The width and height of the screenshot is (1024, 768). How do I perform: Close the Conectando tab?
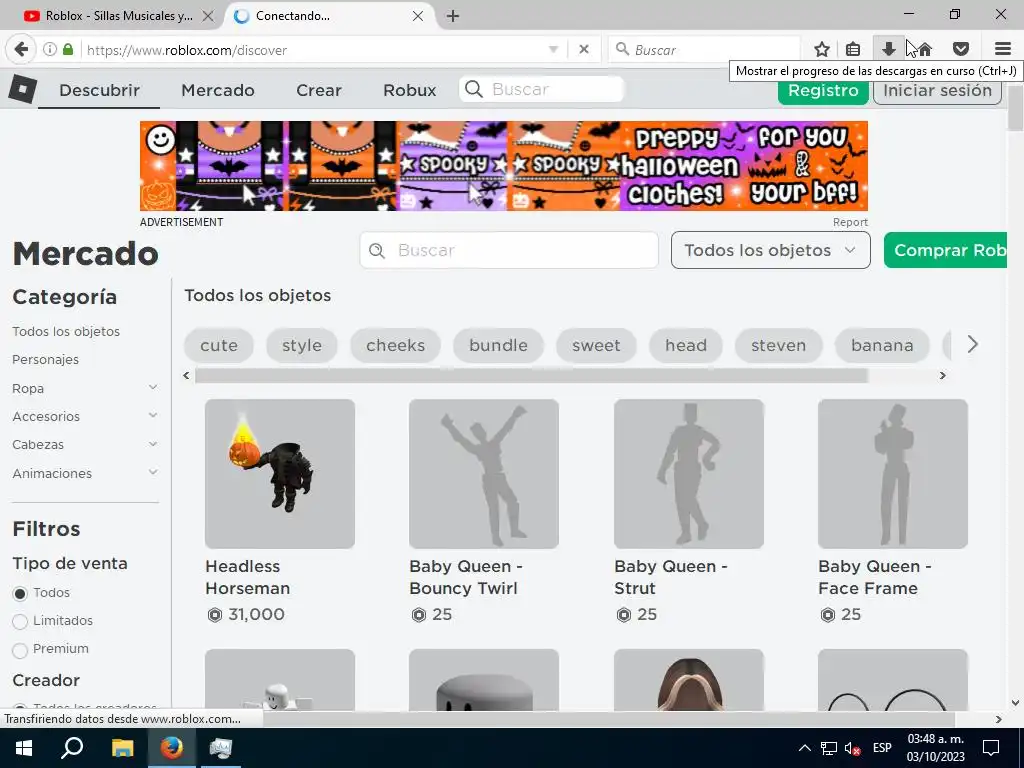click(418, 16)
